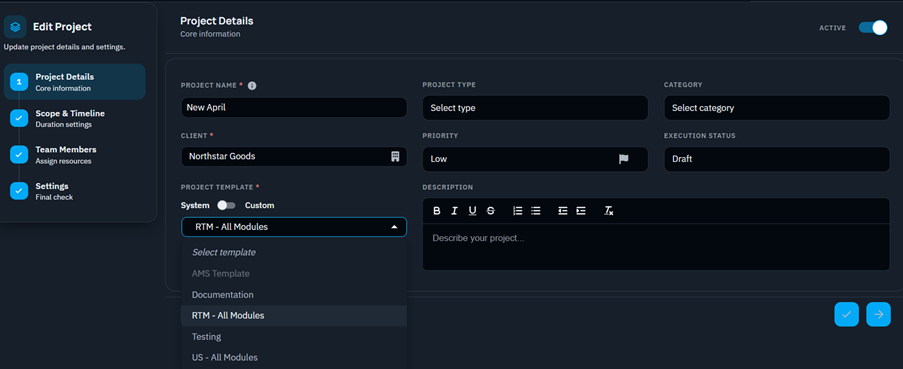Viewport: 903px width, 369px height.
Task: Click the building icon in Client field
Action: tap(395, 156)
